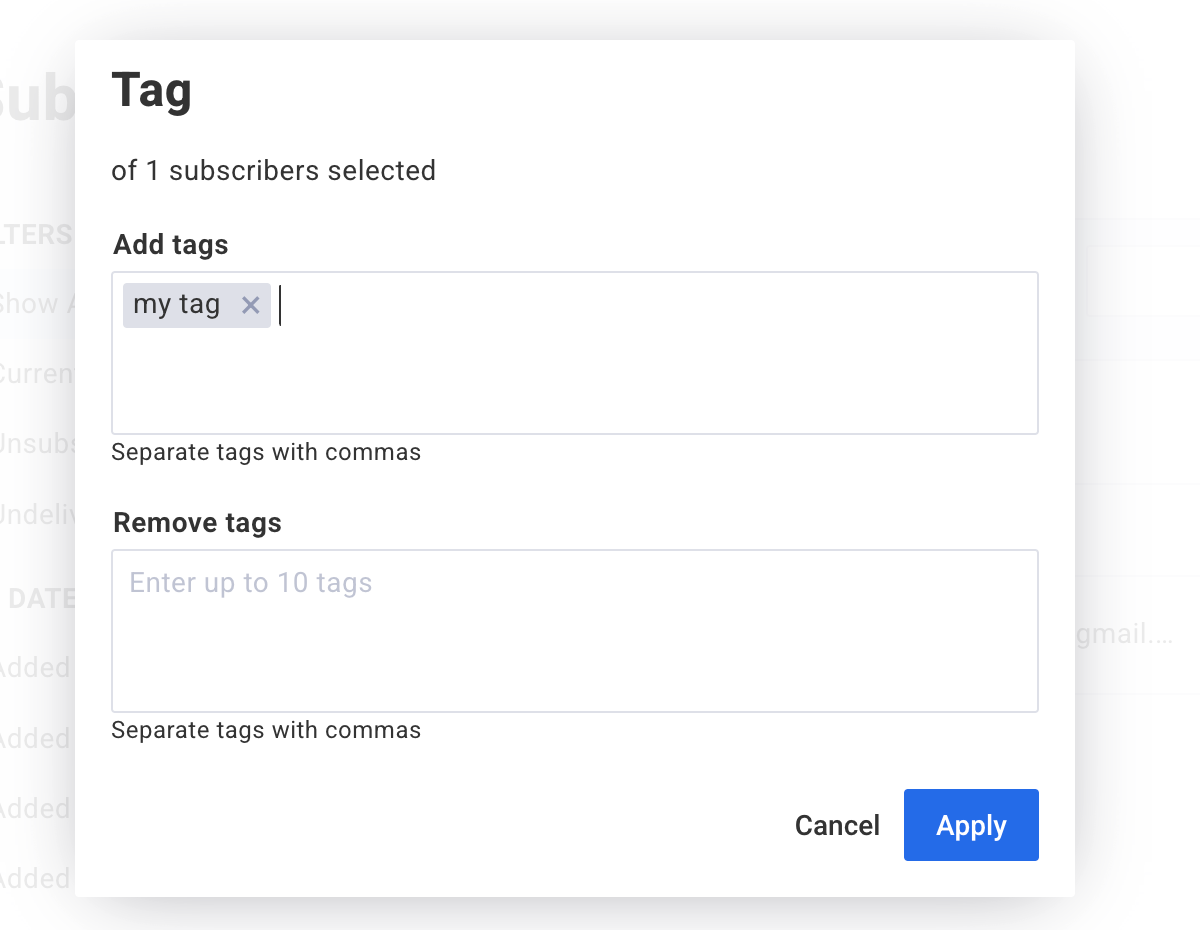Image resolution: width=1200 pixels, height=930 pixels.
Task: Select the dimmed "Show A…" filter behind dialog
Action: coord(36,304)
